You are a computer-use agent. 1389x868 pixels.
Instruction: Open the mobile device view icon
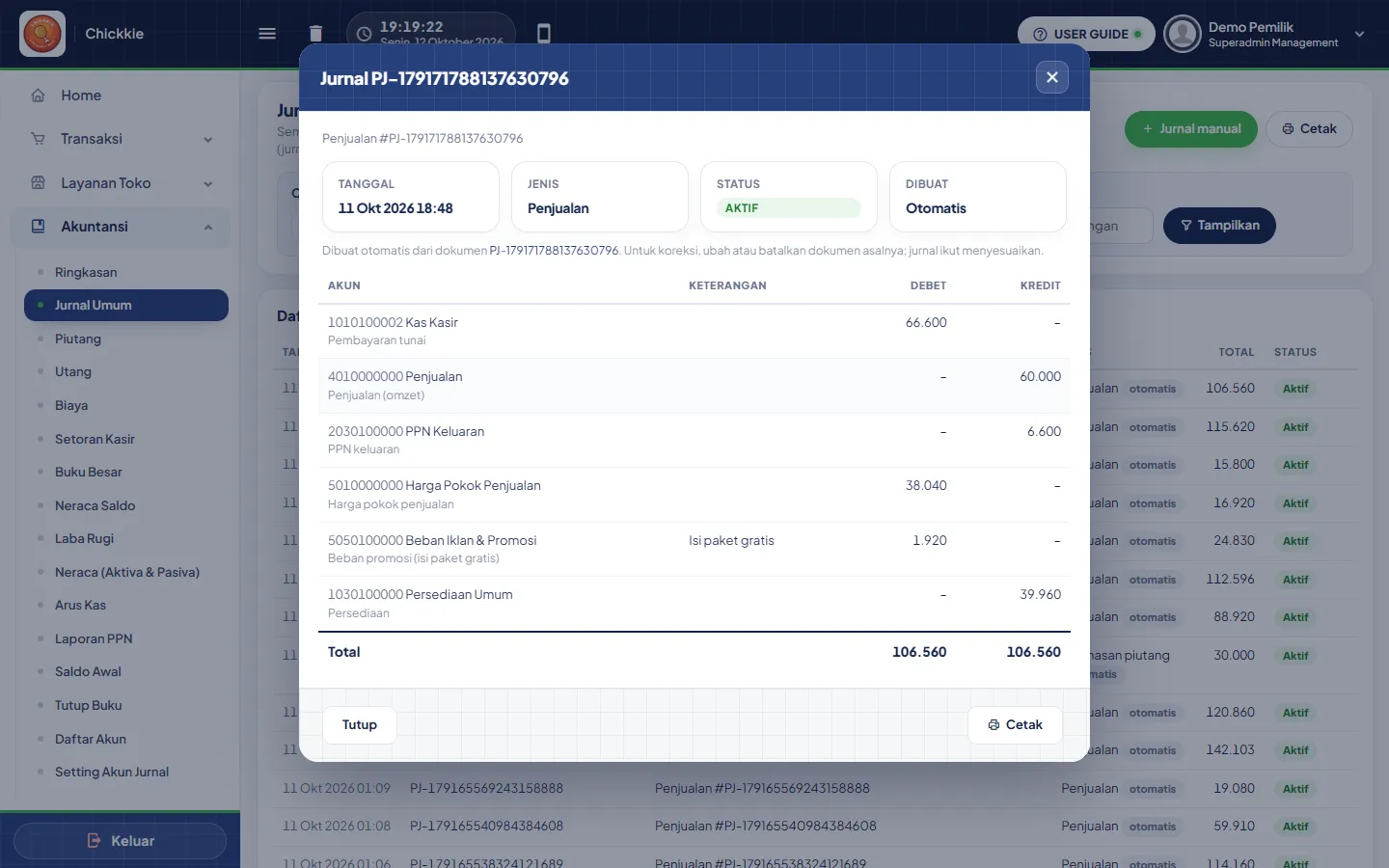click(544, 34)
